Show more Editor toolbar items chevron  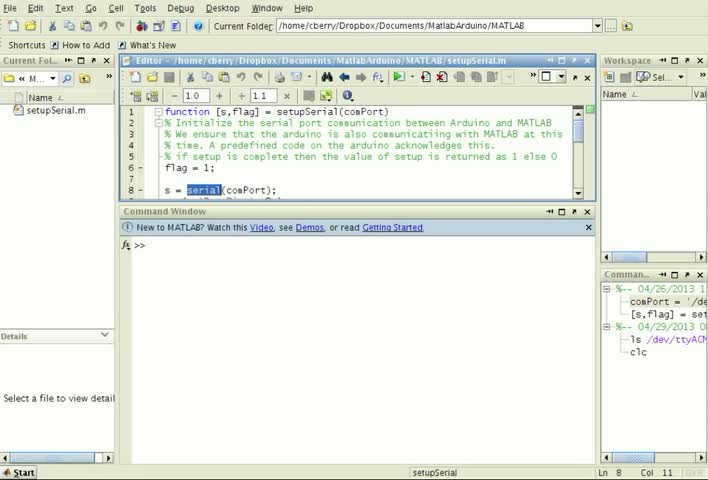533,75
